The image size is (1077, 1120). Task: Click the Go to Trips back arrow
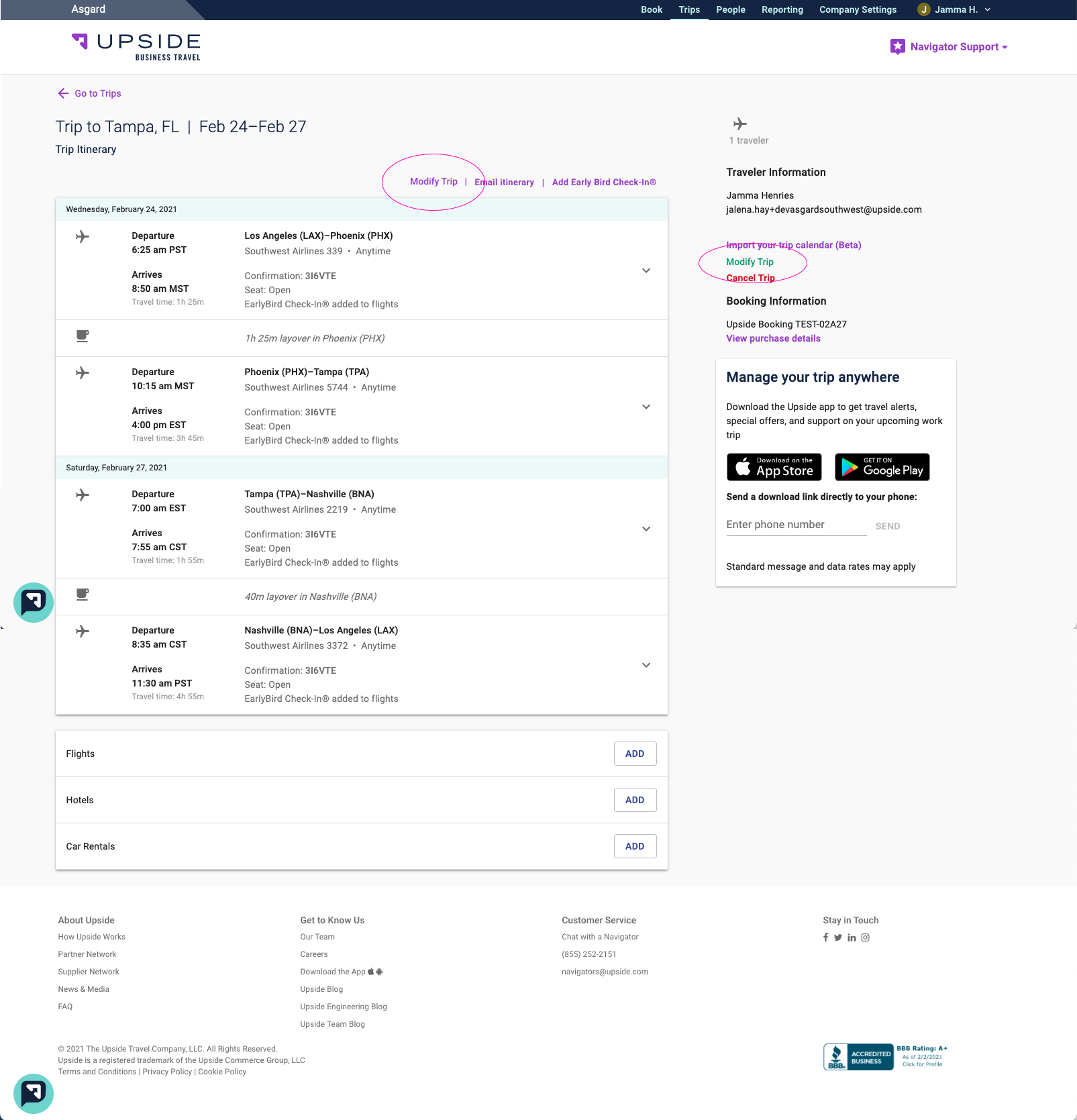tap(64, 93)
